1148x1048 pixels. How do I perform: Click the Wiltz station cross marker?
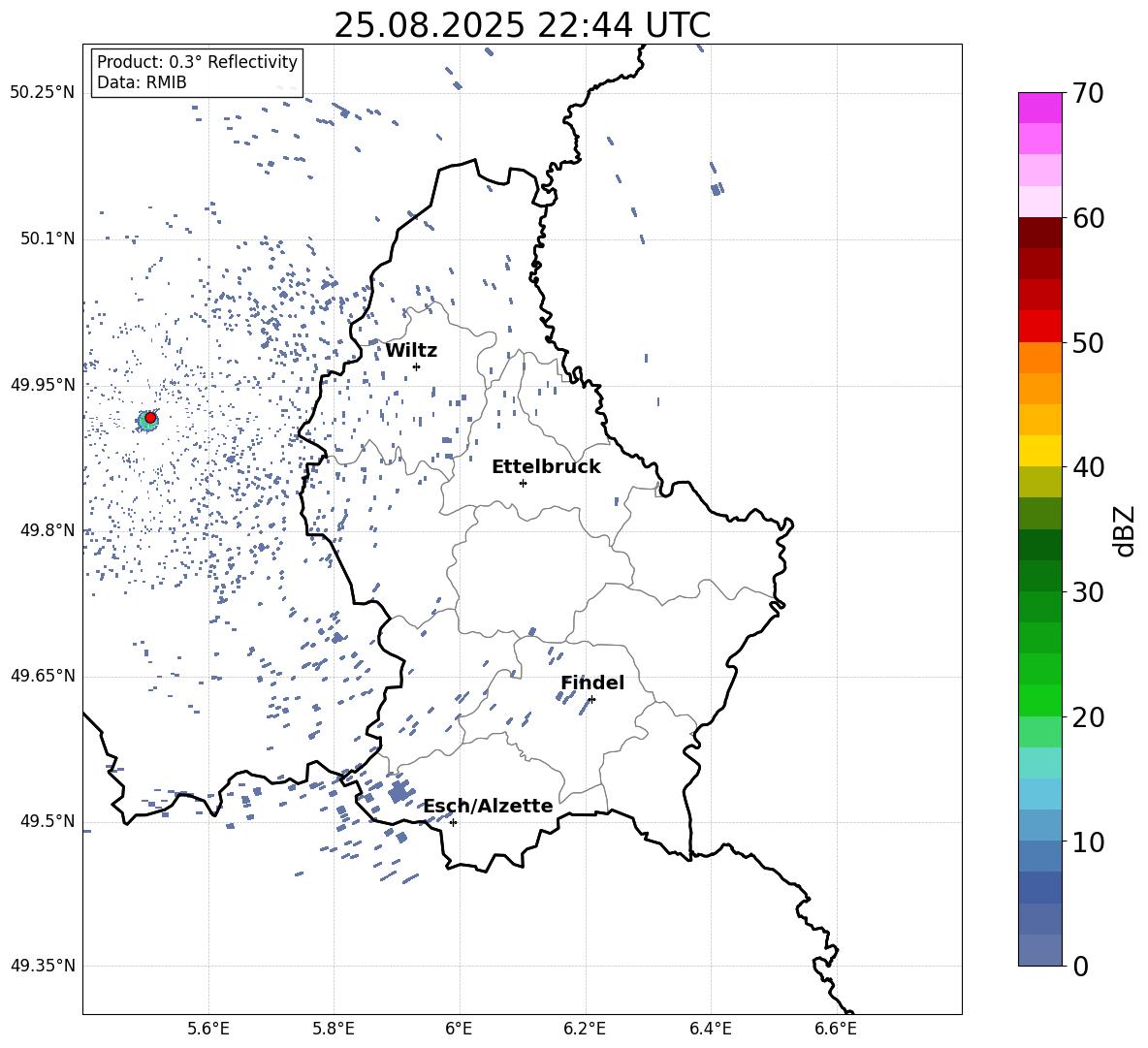(417, 366)
